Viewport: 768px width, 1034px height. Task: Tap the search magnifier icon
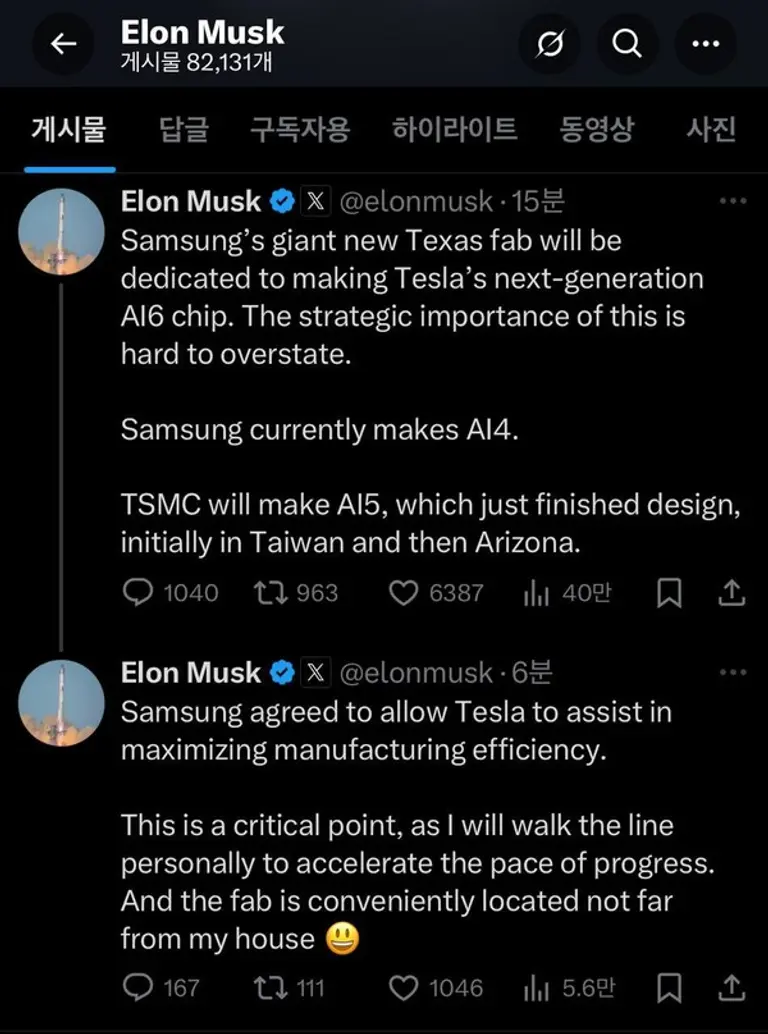pos(627,44)
